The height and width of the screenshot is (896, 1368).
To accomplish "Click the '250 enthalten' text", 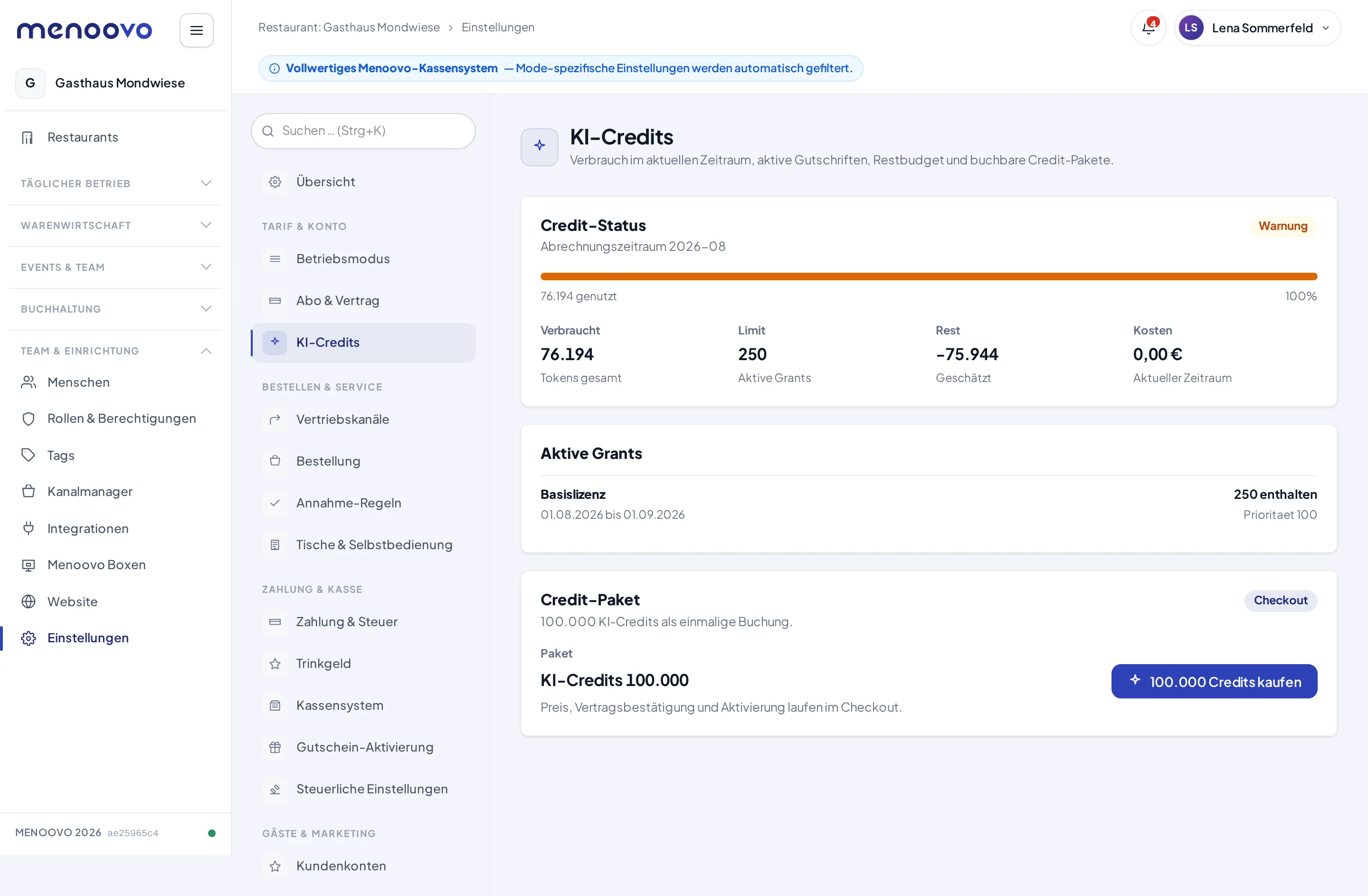I will tap(1275, 494).
